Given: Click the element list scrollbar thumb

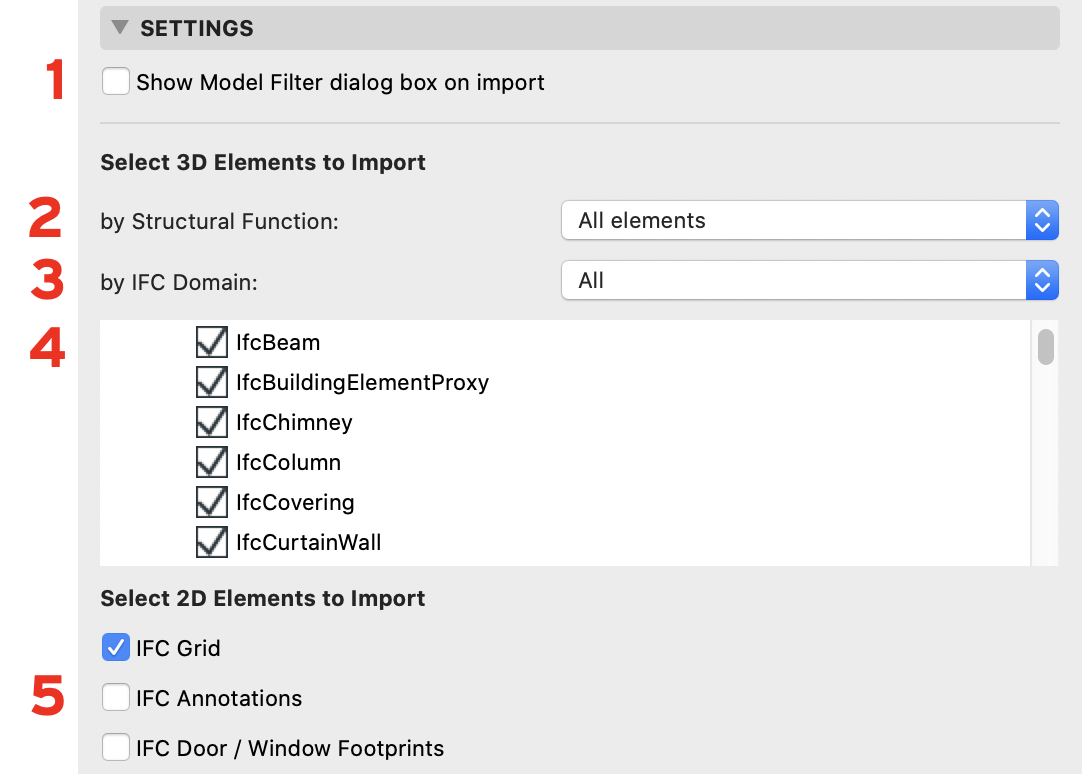Looking at the screenshot, I should (1045, 347).
